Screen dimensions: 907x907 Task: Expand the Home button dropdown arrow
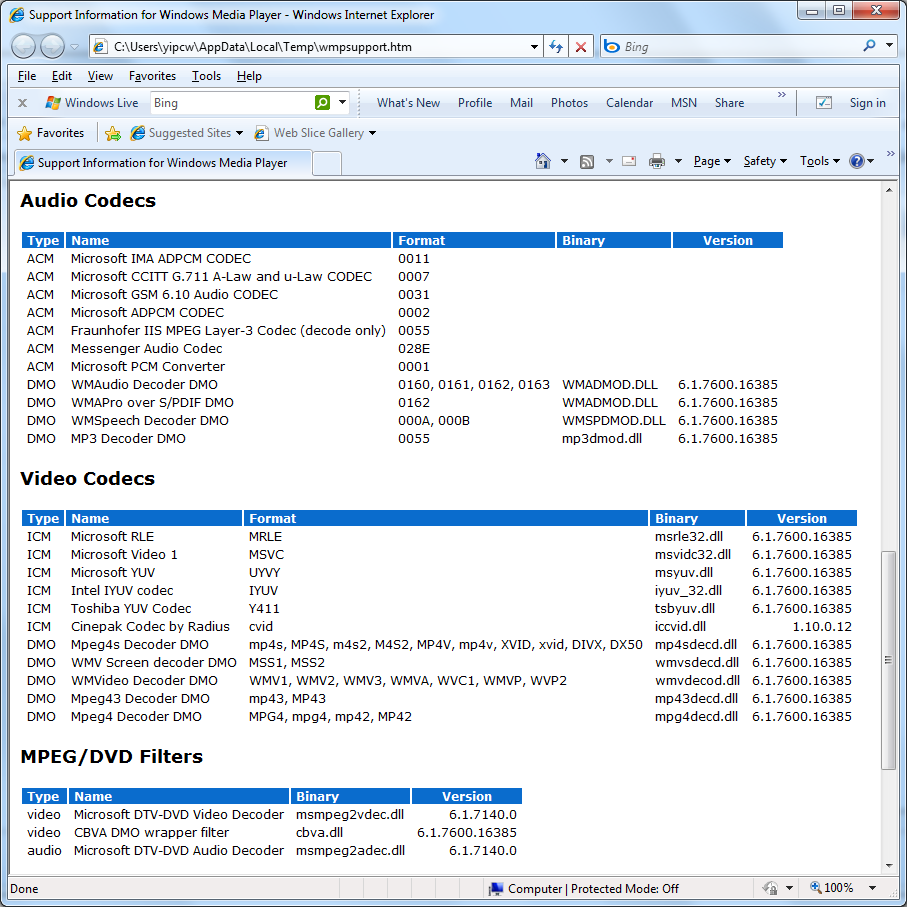(564, 161)
